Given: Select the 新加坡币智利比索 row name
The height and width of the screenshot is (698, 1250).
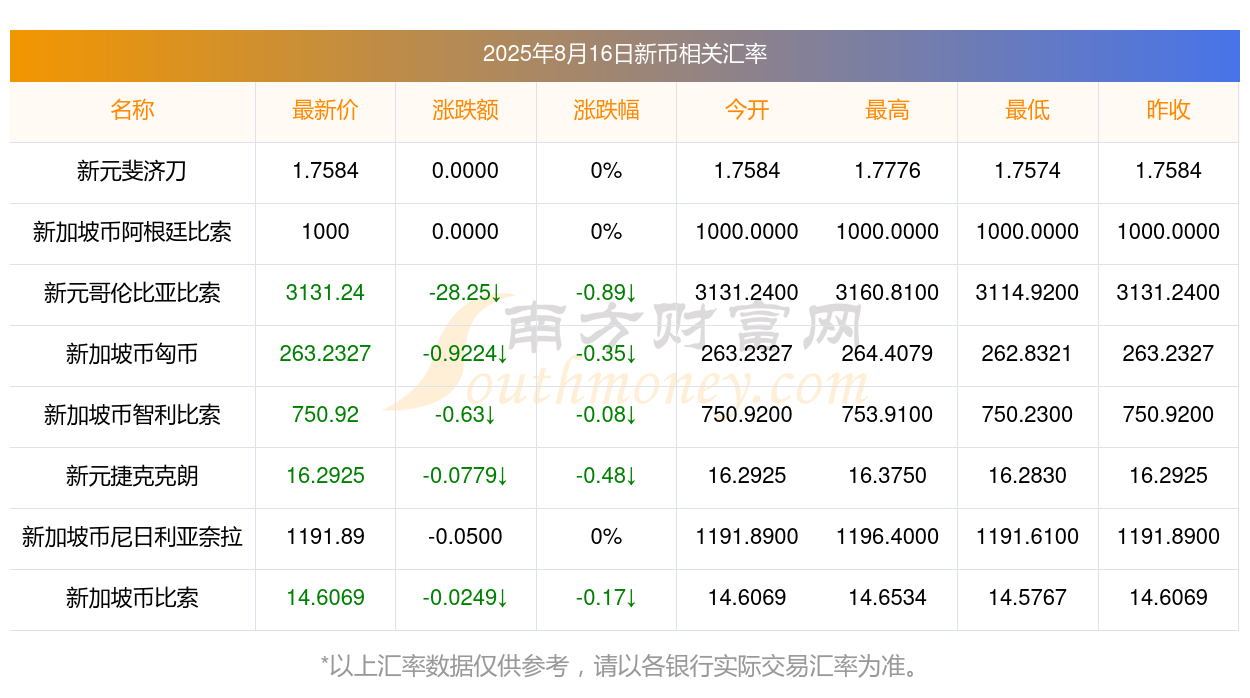Looking at the screenshot, I should pyautogui.click(x=132, y=415).
